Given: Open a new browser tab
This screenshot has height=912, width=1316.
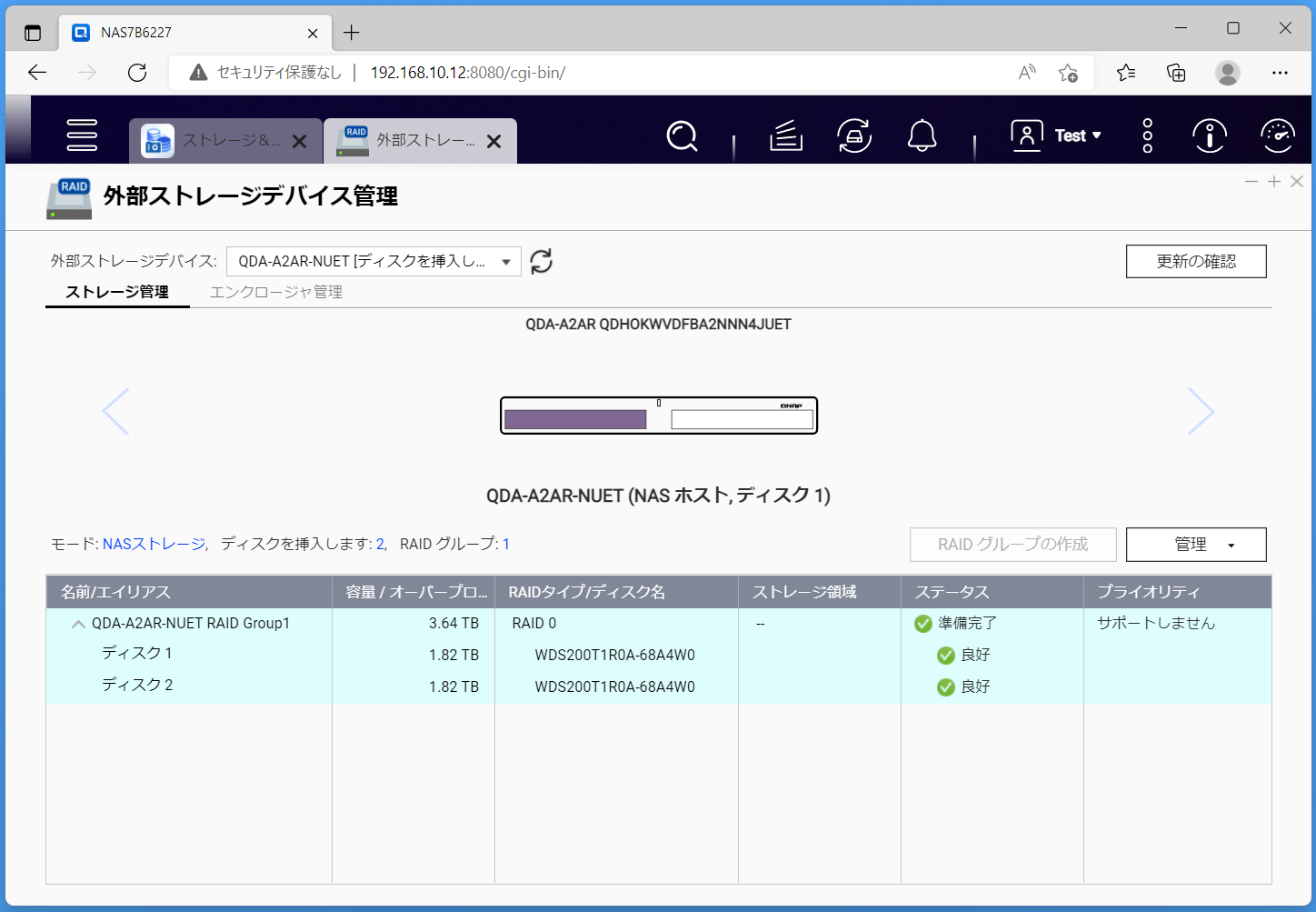Looking at the screenshot, I should 352,33.
